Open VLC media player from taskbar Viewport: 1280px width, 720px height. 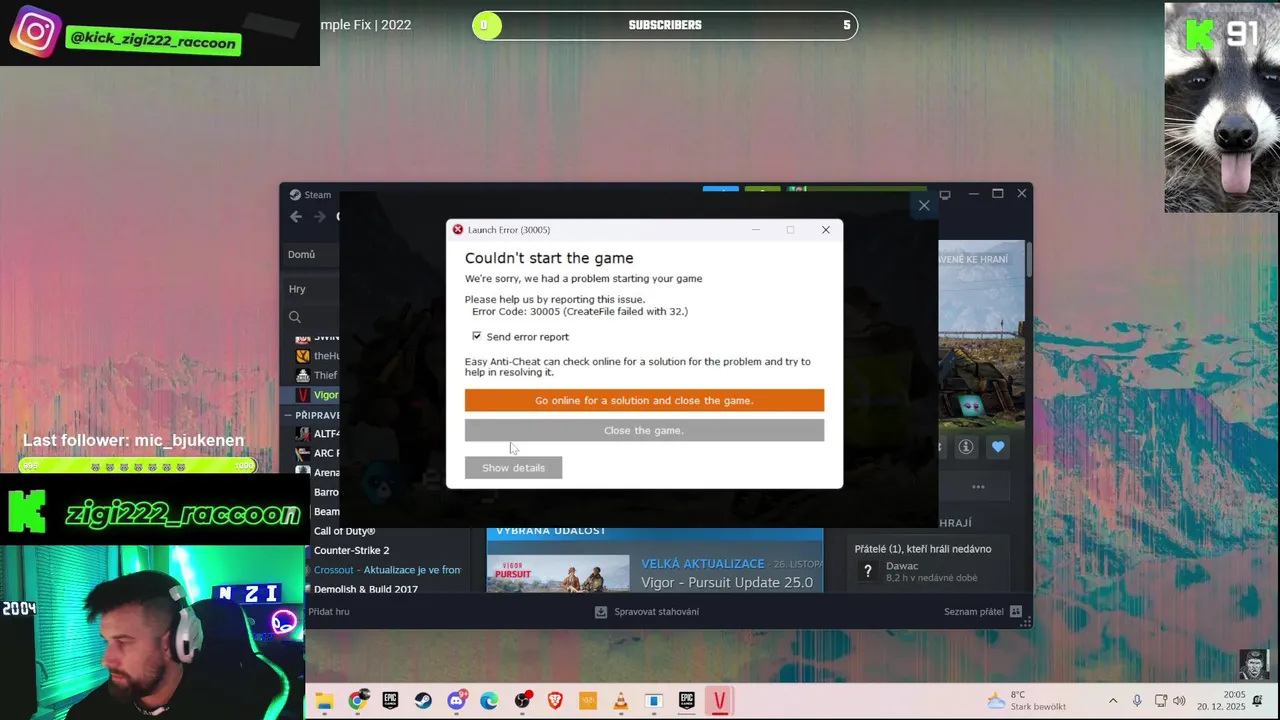click(x=621, y=701)
